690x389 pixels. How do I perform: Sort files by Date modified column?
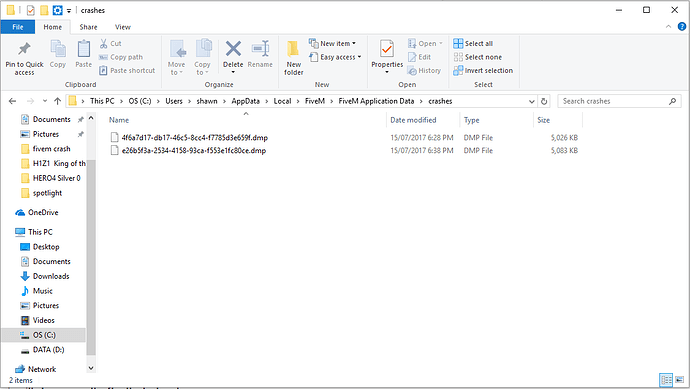[413, 120]
